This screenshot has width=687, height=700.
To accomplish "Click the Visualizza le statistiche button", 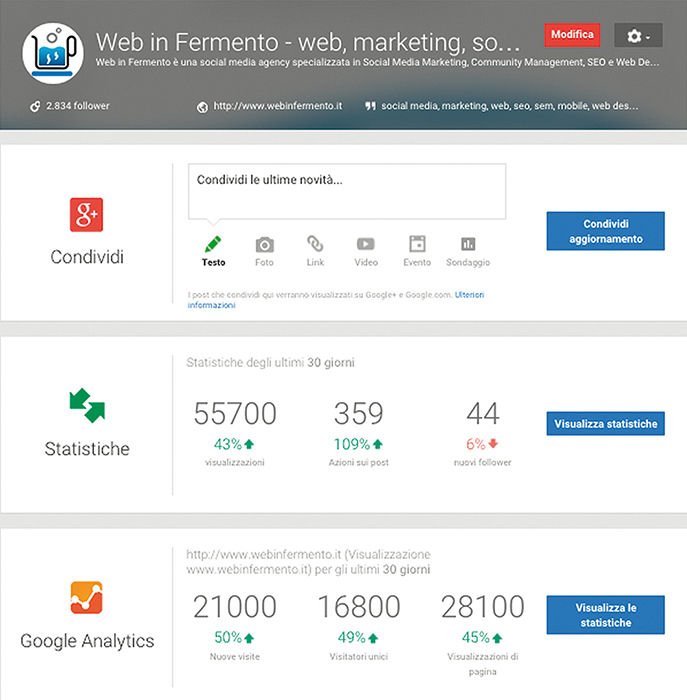I will click(x=605, y=615).
